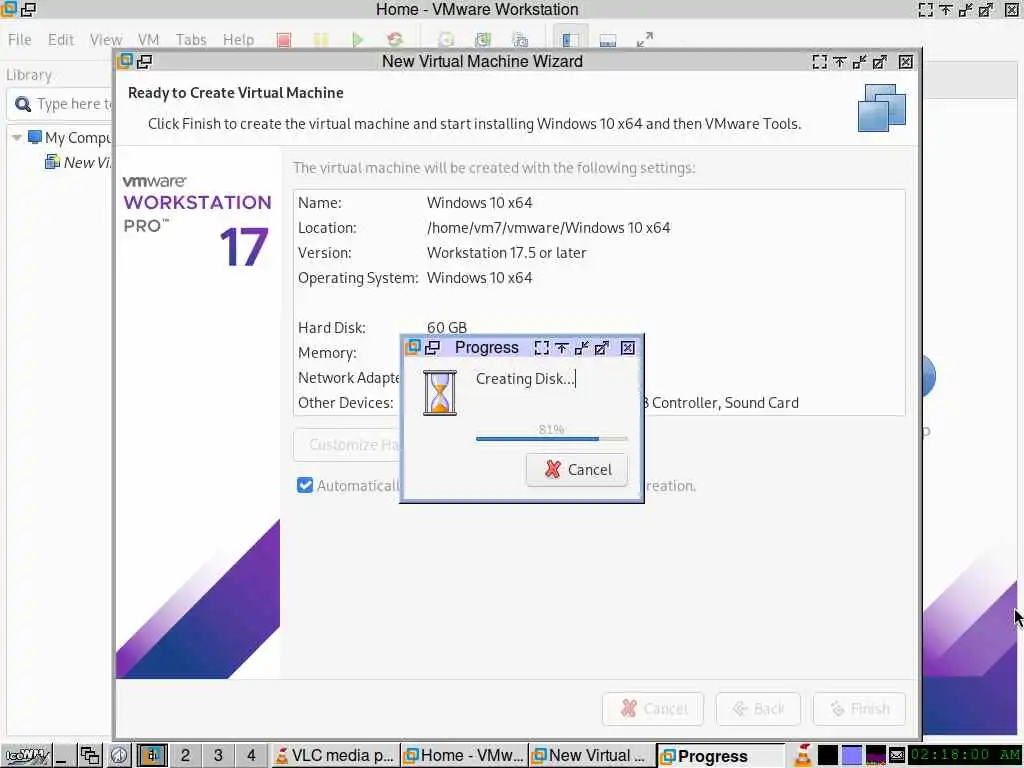Switch to VLC media player taskbar entry
The image size is (1024, 768).
pyautogui.click(x=334, y=756)
